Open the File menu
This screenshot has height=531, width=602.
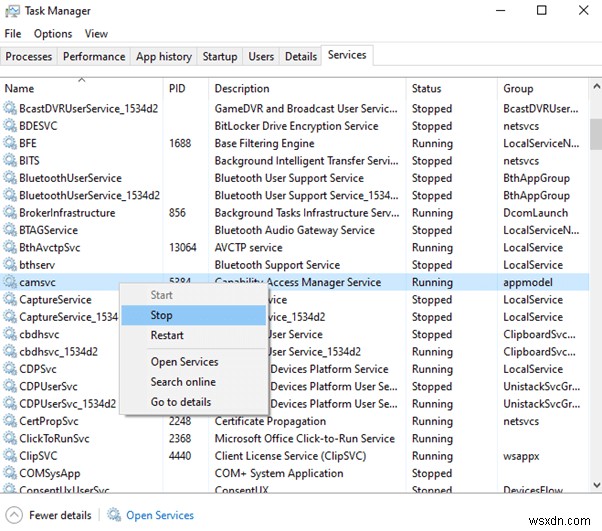click(13, 34)
